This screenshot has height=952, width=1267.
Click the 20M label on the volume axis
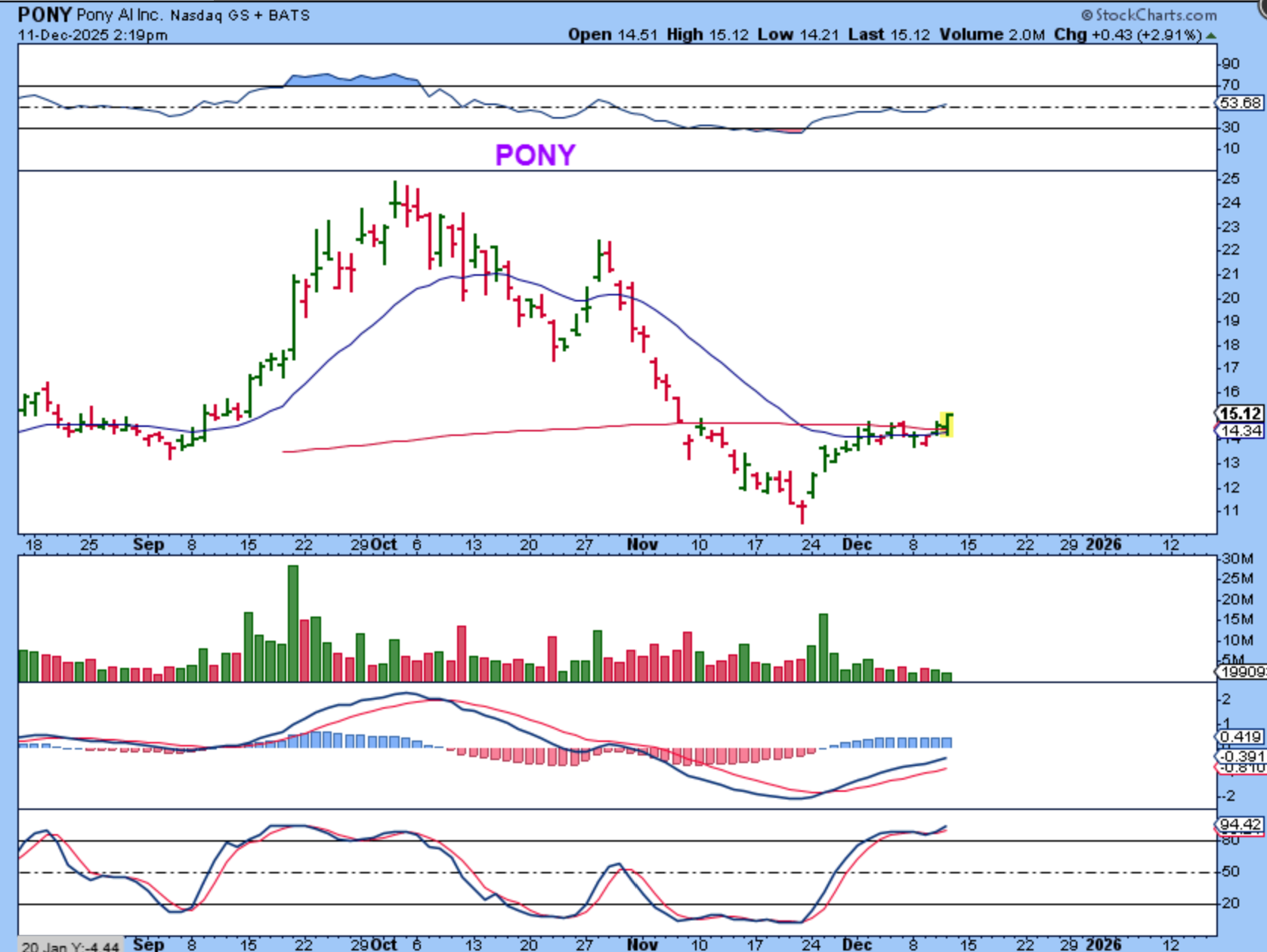tap(1238, 599)
